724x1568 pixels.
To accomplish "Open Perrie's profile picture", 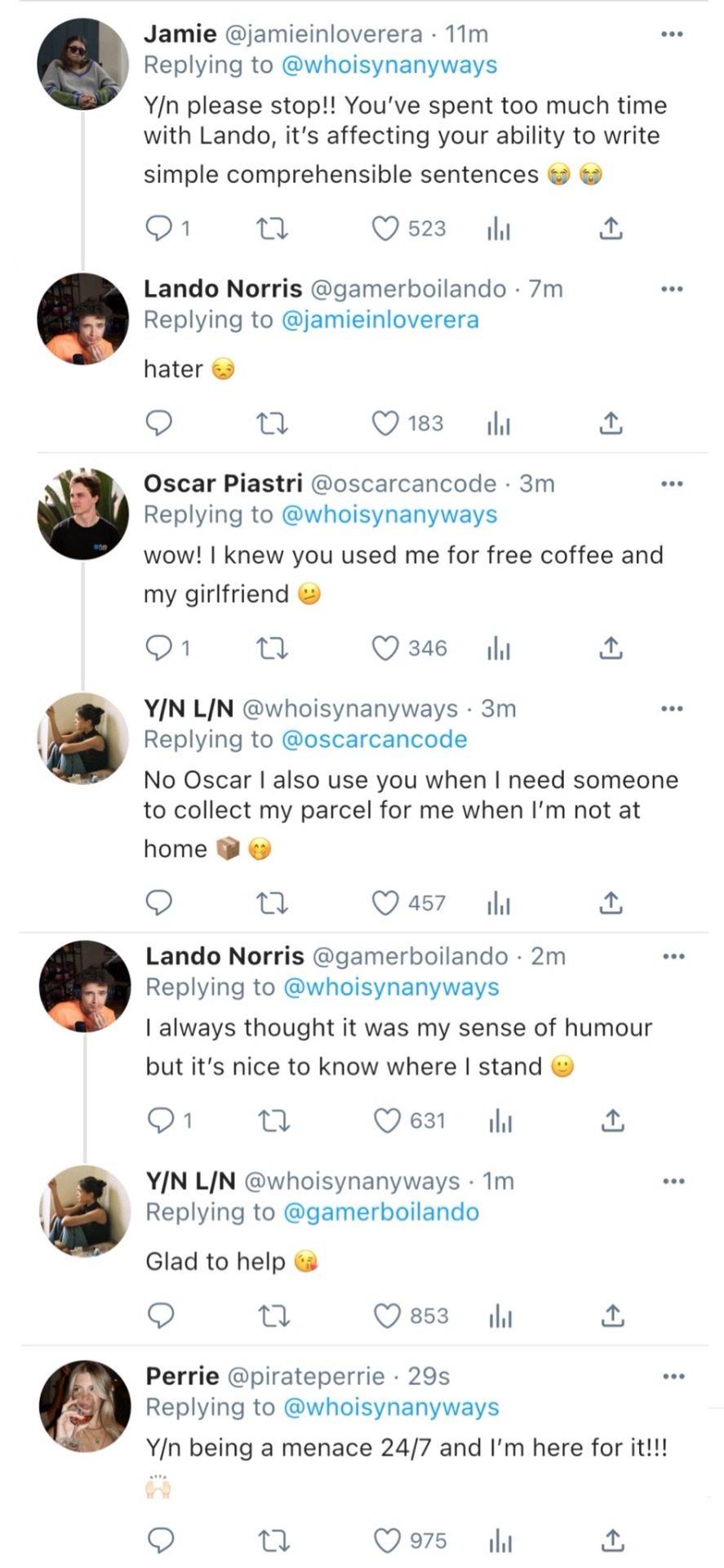I will coord(85,1406).
